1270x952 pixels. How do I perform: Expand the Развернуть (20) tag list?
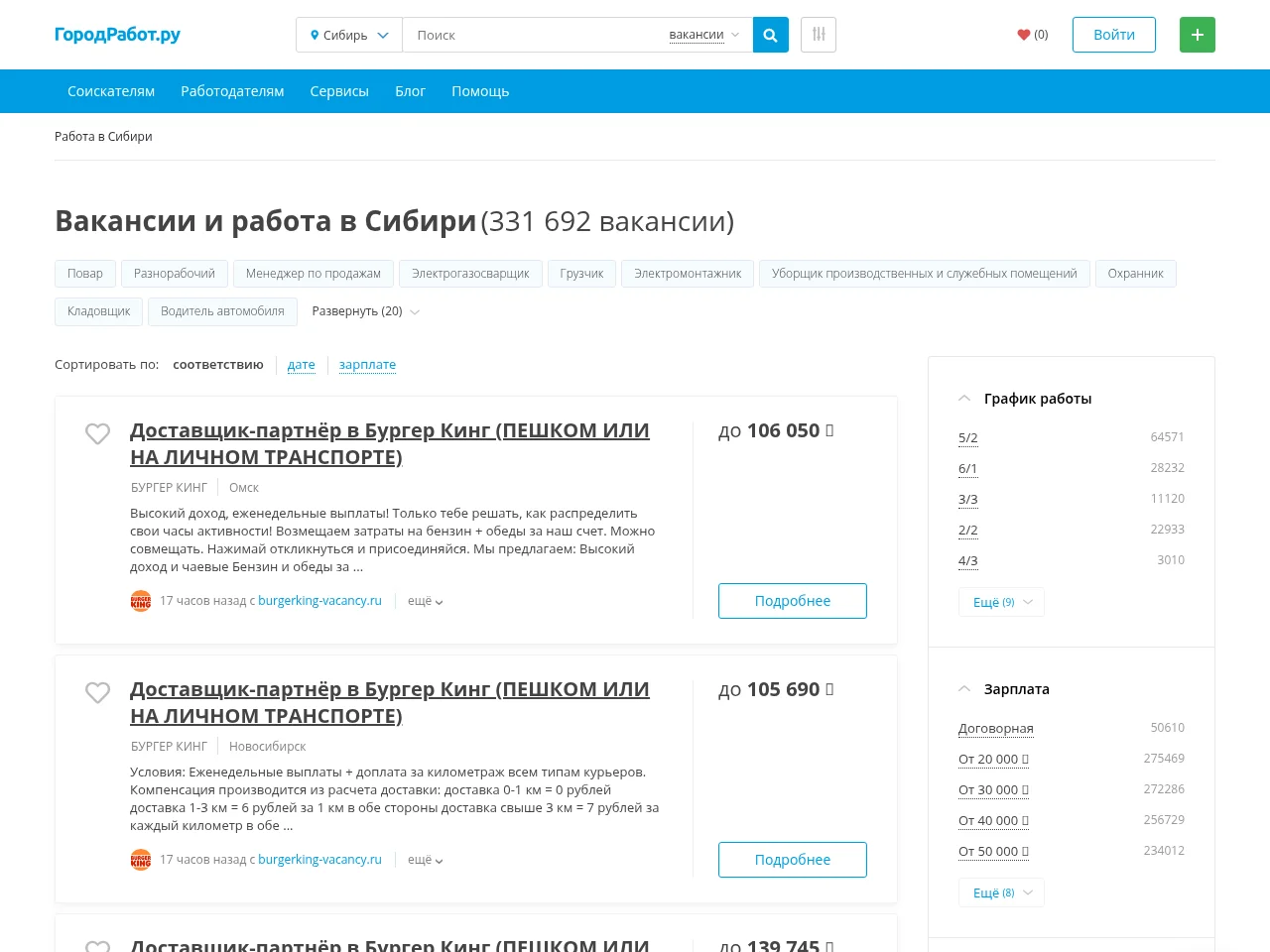point(365,311)
